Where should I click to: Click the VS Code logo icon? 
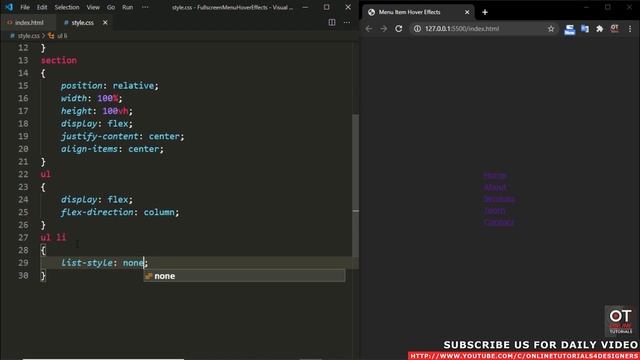9,7
